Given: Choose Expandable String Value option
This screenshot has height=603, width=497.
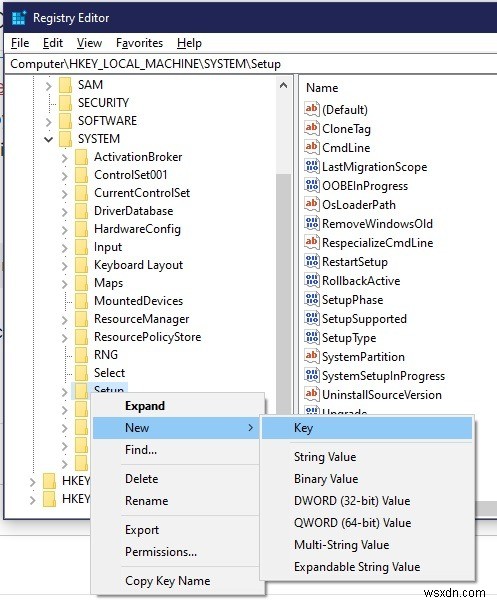Looking at the screenshot, I should (367, 566).
